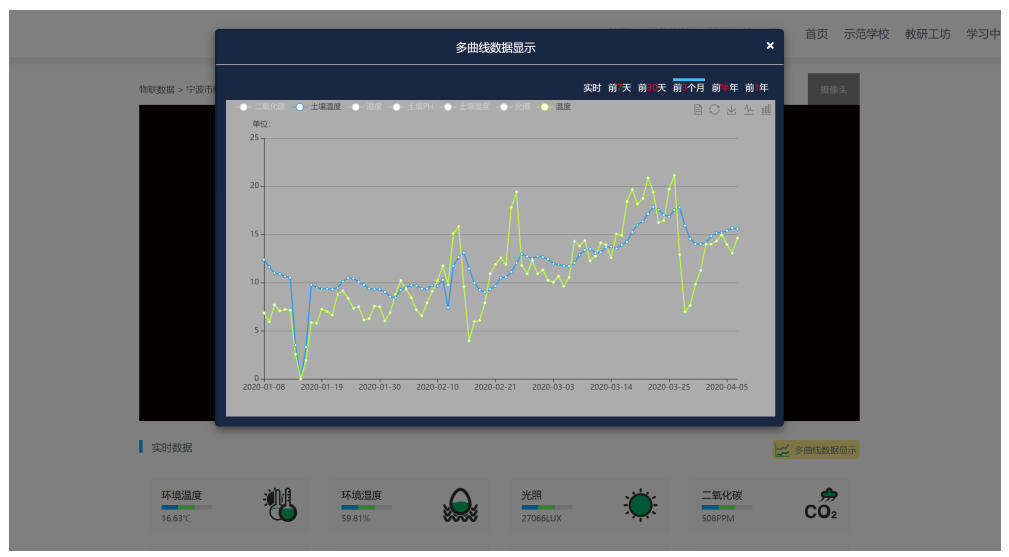This screenshot has width=1009, height=557.
Task: Toggle the 二氧化碳 legend series
Action: (x=261, y=106)
